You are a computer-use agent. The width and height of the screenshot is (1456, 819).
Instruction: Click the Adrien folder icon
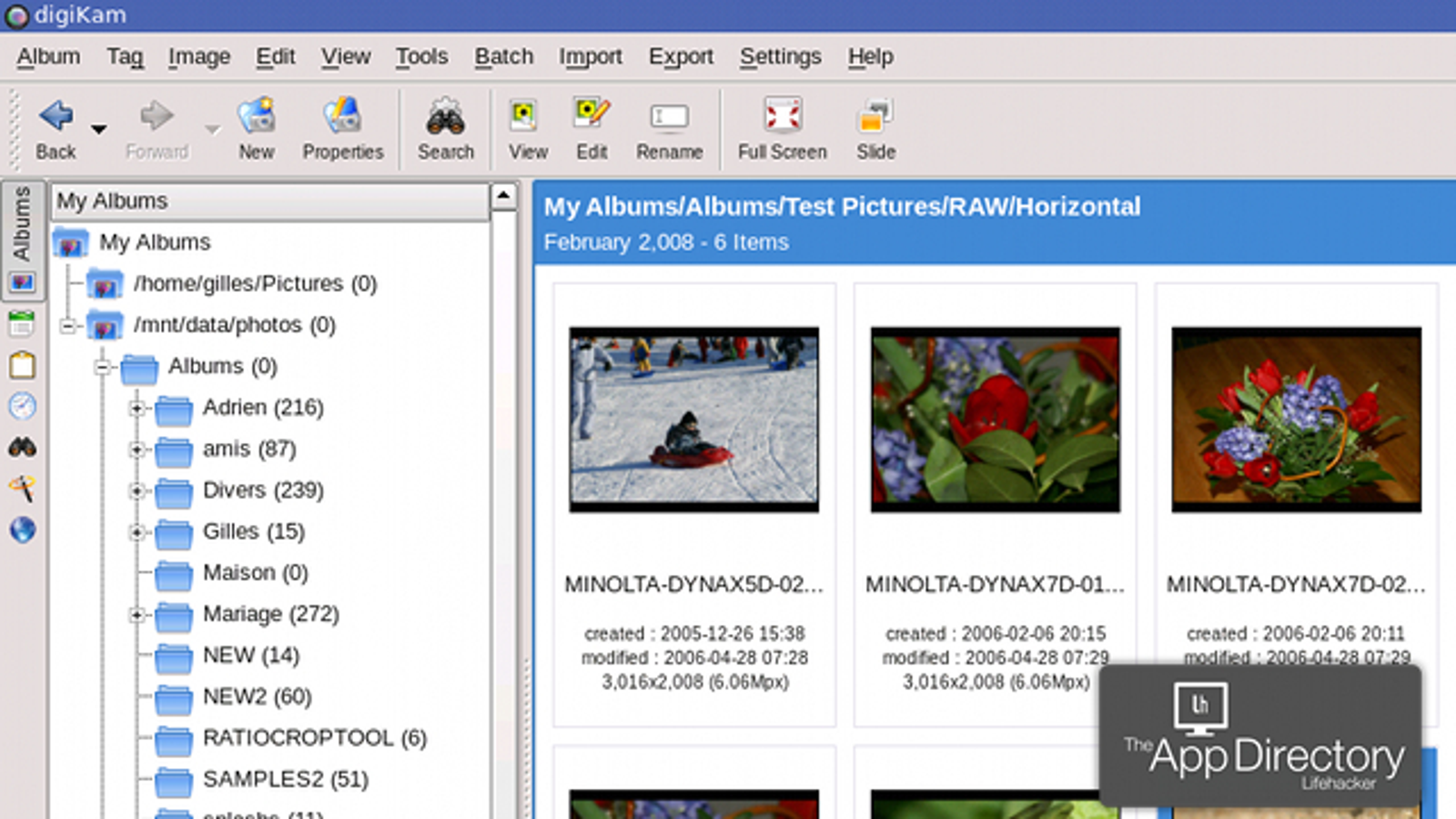[x=173, y=410]
